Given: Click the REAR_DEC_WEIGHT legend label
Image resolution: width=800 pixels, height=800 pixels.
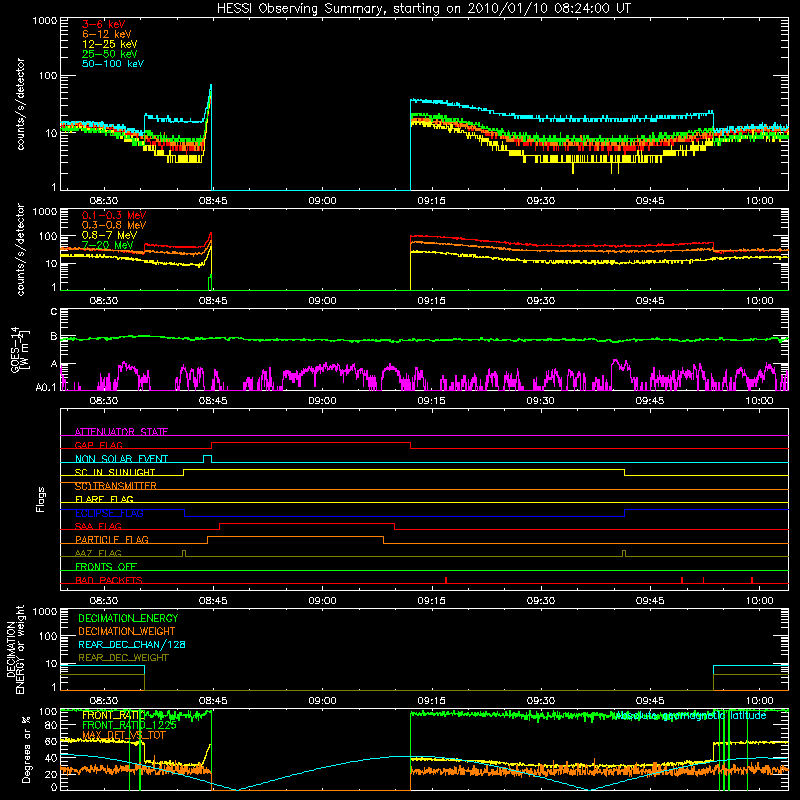Looking at the screenshot, I should coord(123,658).
